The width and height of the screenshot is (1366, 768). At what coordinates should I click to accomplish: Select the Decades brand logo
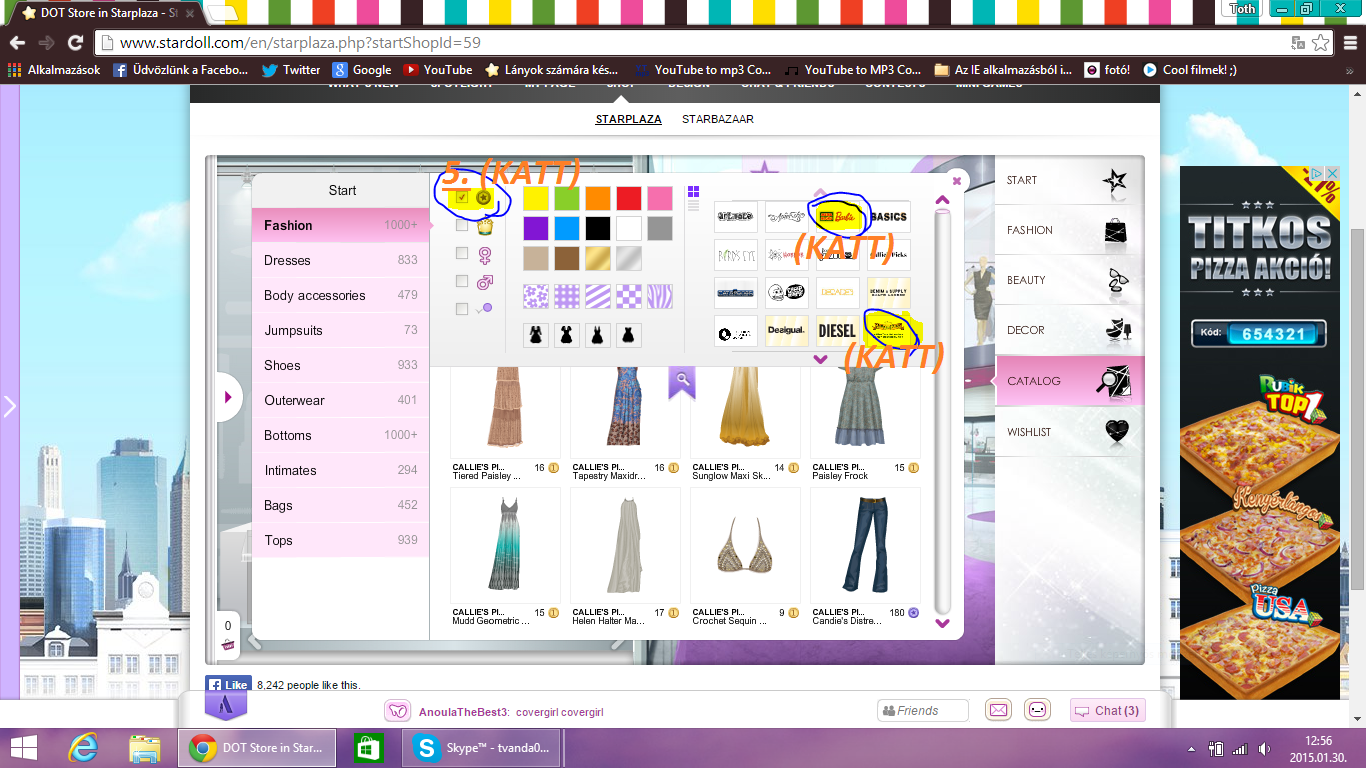837,292
